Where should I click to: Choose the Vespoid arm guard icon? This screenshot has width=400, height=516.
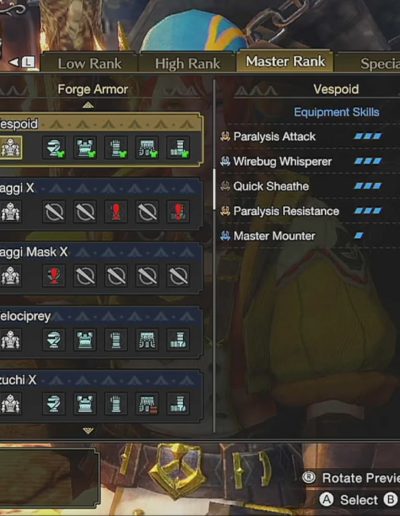pyautogui.click(x=116, y=147)
